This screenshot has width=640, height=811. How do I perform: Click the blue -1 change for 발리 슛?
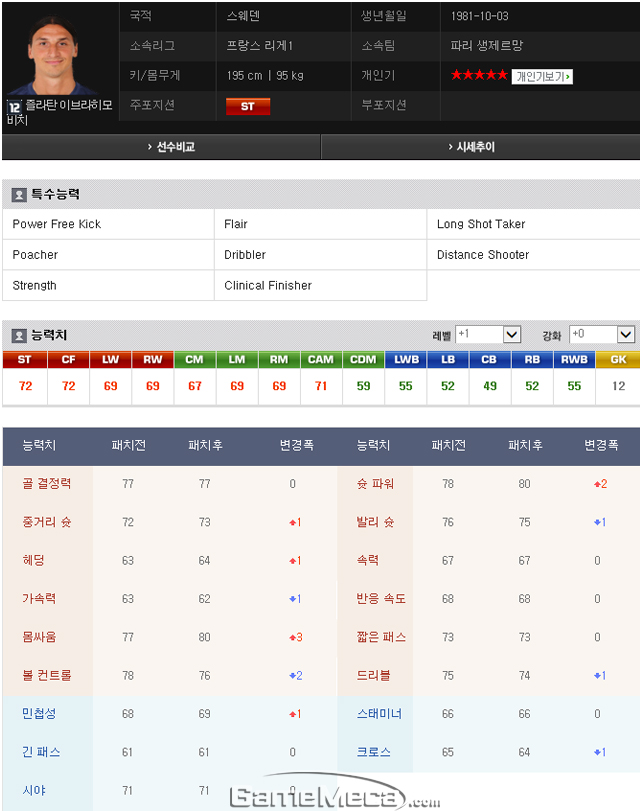pyautogui.click(x=600, y=522)
